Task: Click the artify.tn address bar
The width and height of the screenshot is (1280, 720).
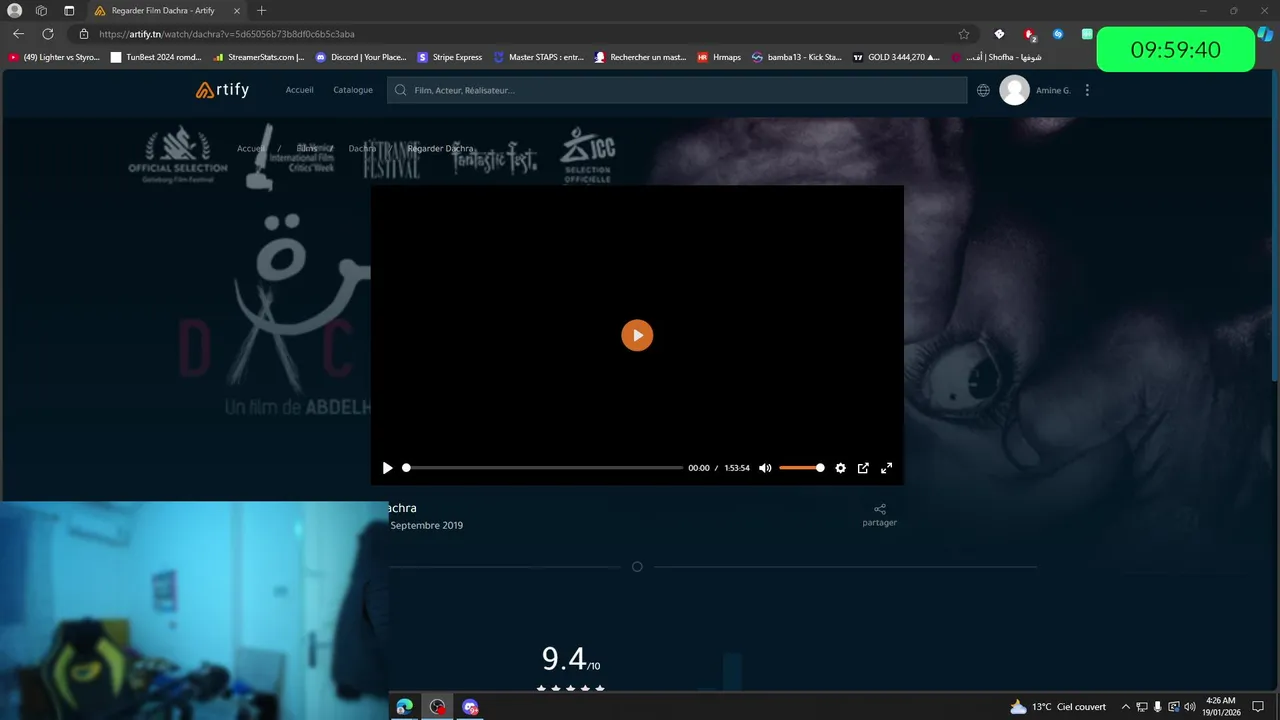Action: click(x=520, y=34)
